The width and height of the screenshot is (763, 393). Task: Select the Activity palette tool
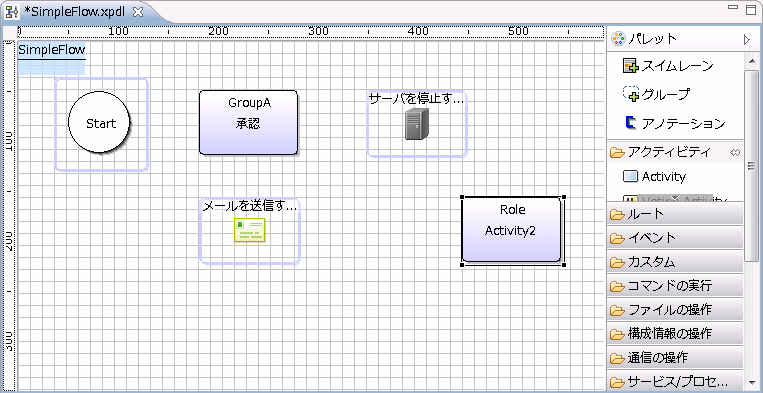[x=654, y=177]
